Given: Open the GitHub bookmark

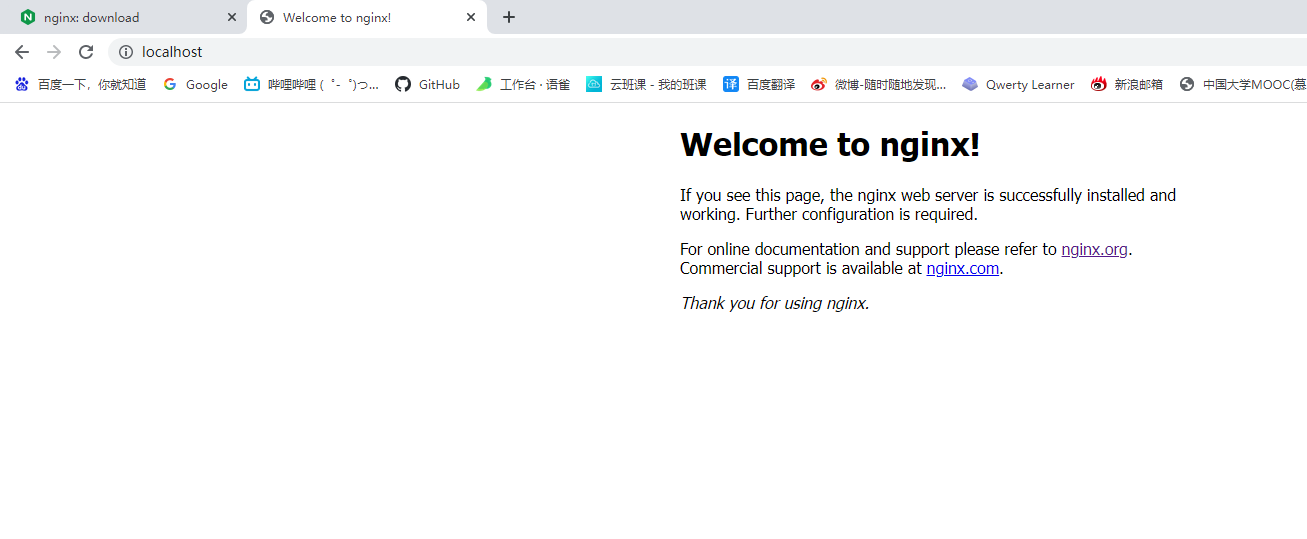Looking at the screenshot, I should coord(427,85).
